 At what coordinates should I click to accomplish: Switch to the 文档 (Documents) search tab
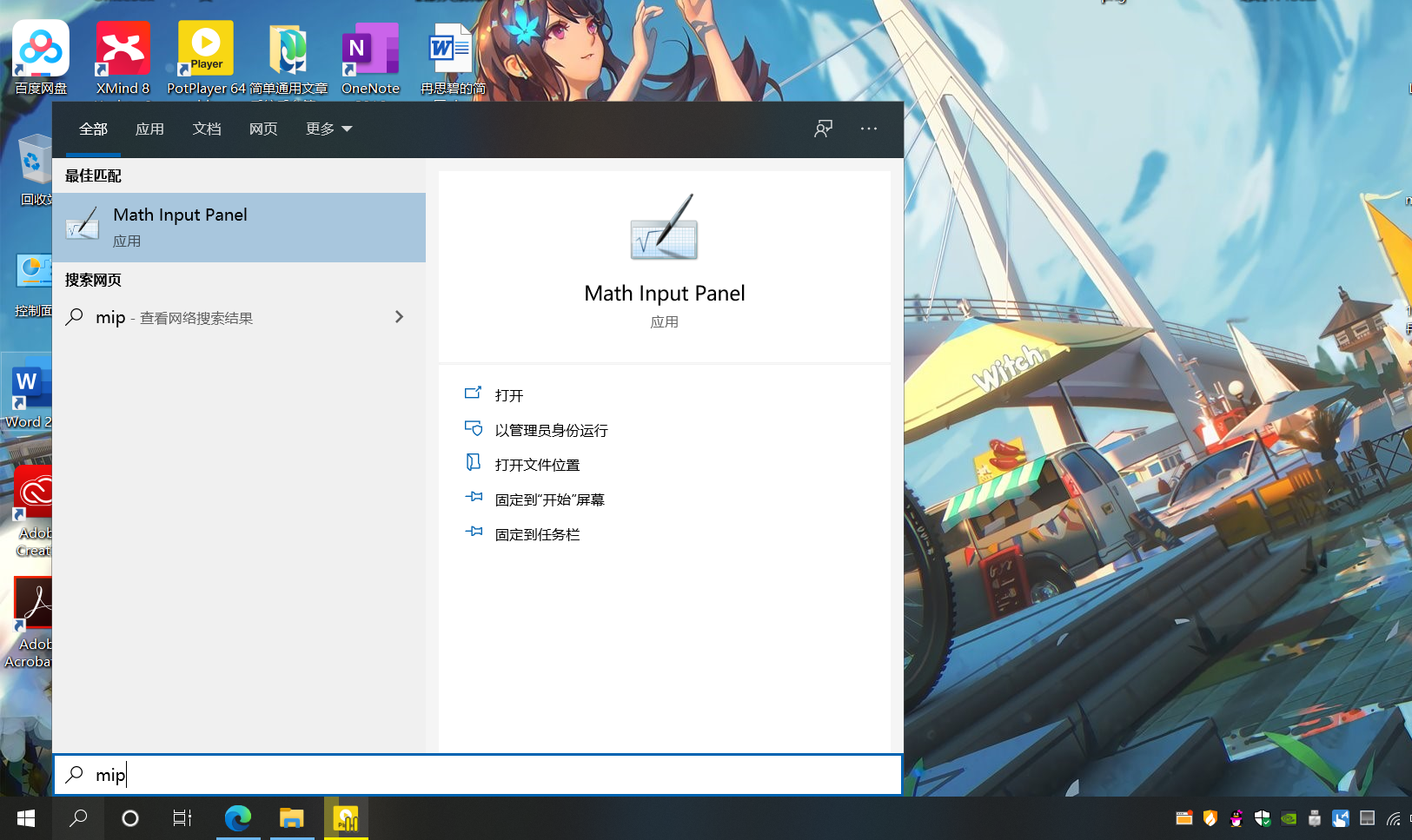[207, 129]
